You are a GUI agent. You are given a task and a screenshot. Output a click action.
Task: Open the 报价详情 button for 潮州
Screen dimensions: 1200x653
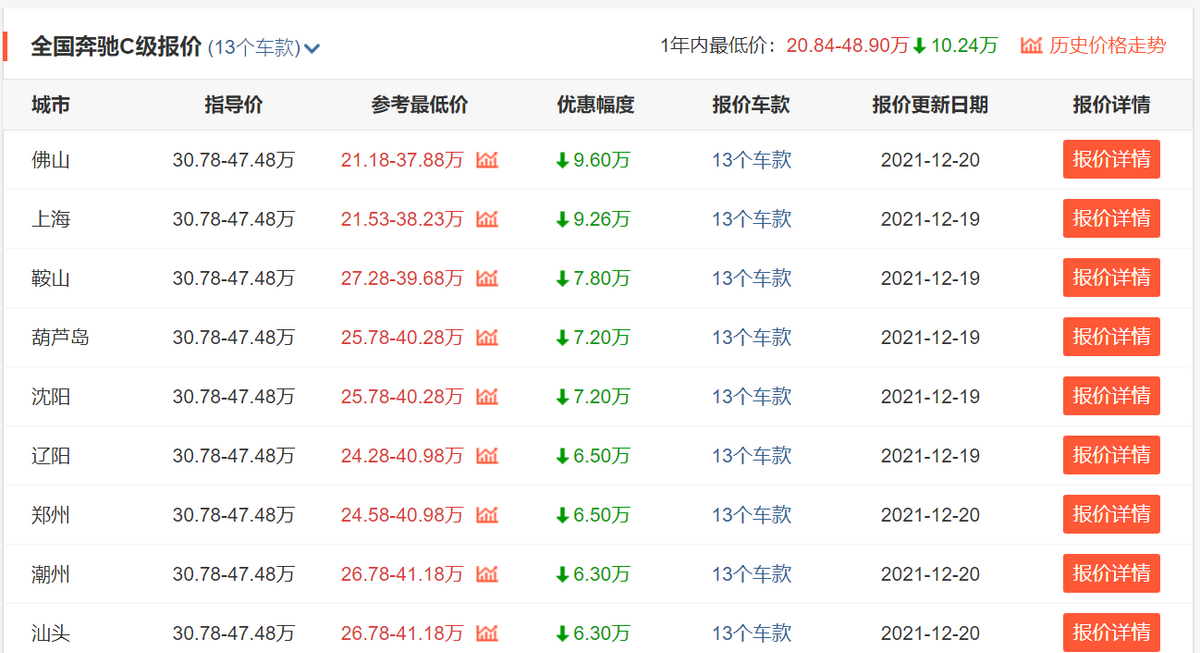(x=1111, y=573)
